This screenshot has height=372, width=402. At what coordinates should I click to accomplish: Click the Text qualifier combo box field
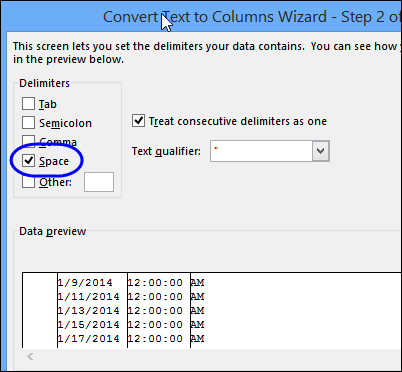[x=270, y=151]
